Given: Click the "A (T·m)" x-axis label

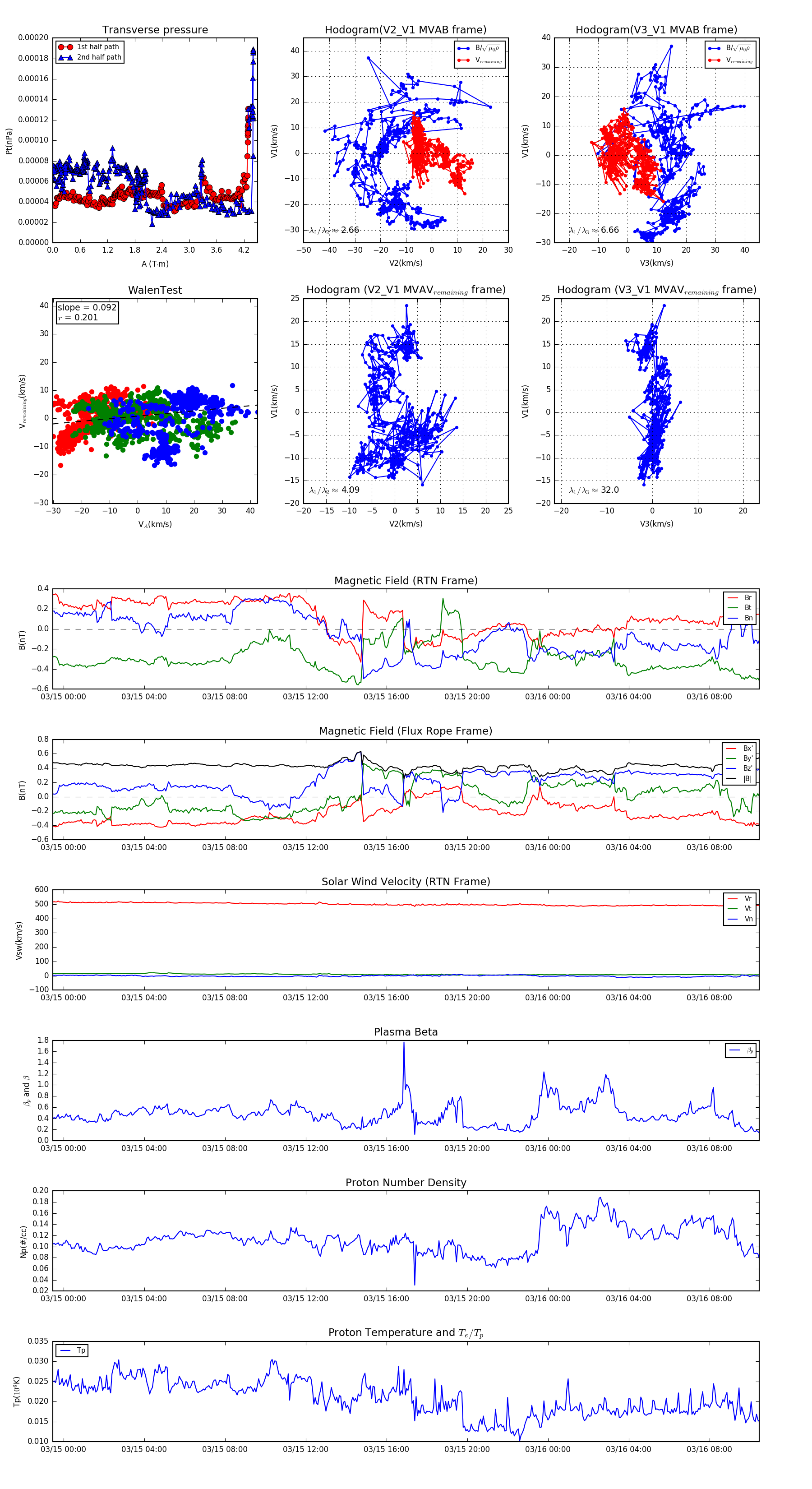Looking at the screenshot, I should pos(155,264).
